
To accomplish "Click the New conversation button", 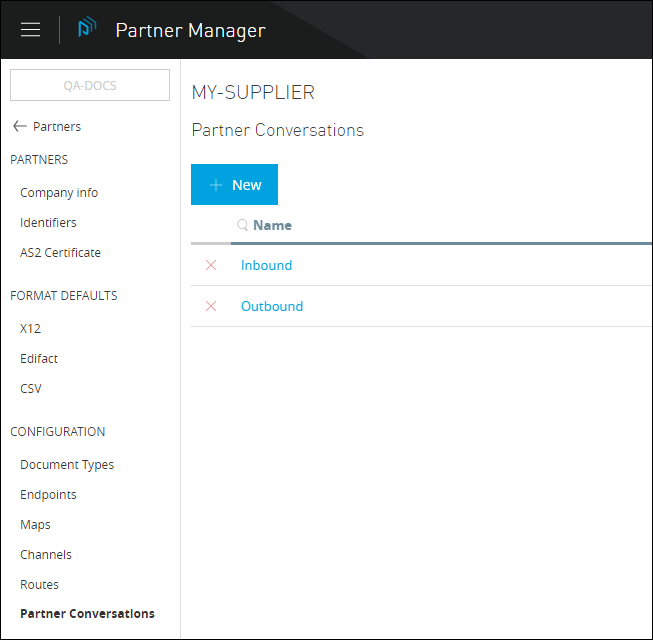I will (234, 185).
